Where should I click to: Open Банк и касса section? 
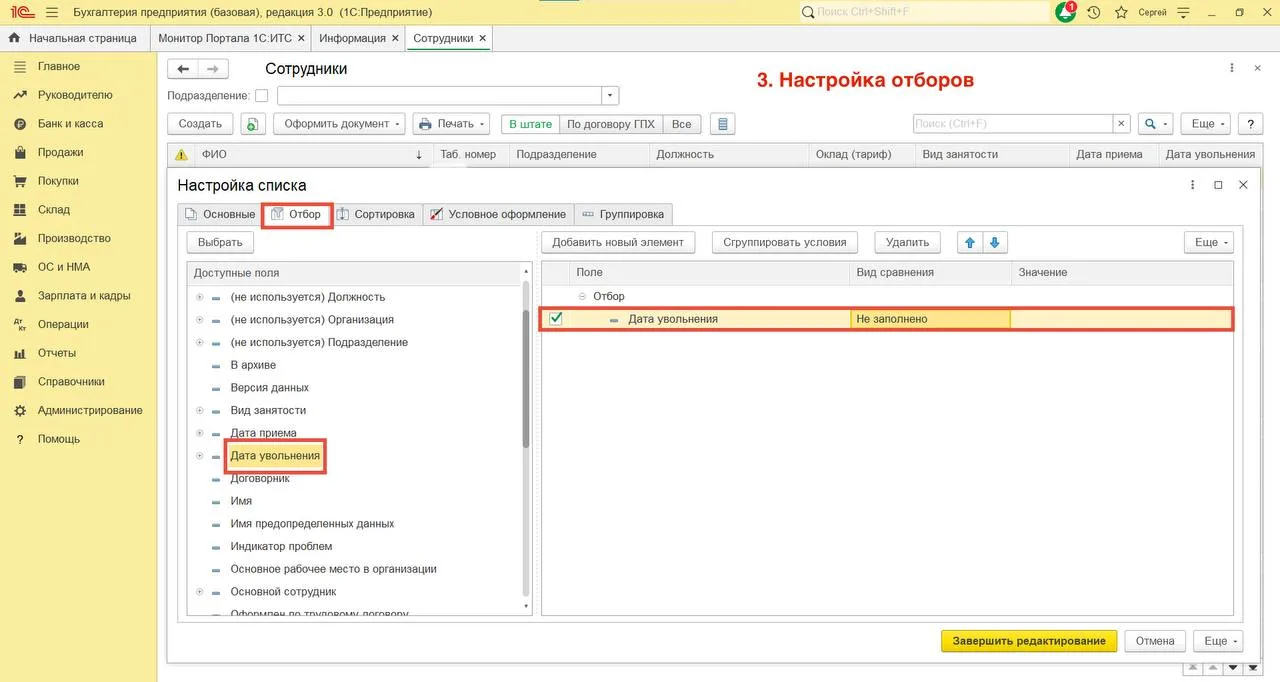click(x=70, y=124)
